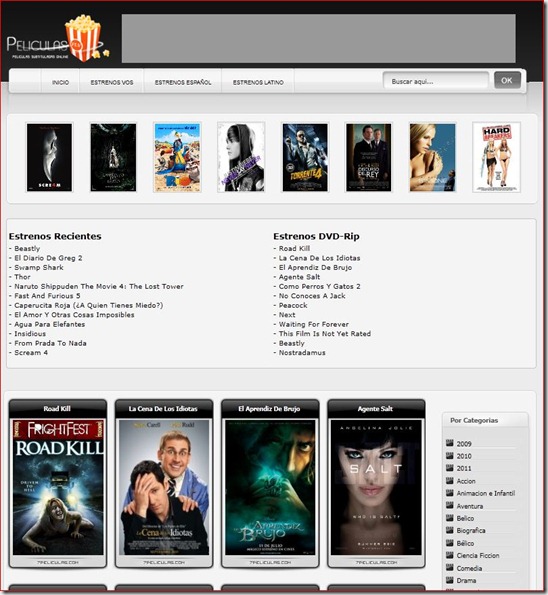
Task: Open the Agente Salt card poster
Action: click(376, 487)
